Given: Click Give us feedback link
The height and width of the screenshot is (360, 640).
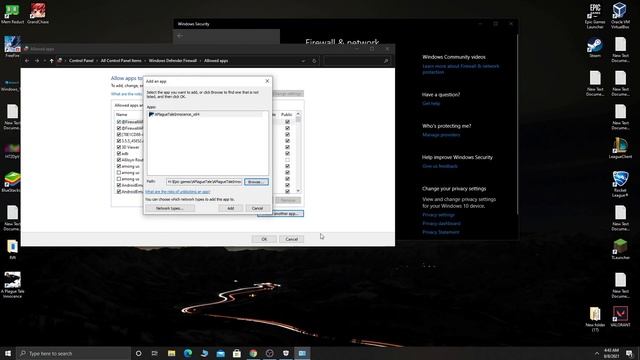Looking at the screenshot, I should (x=440, y=166).
